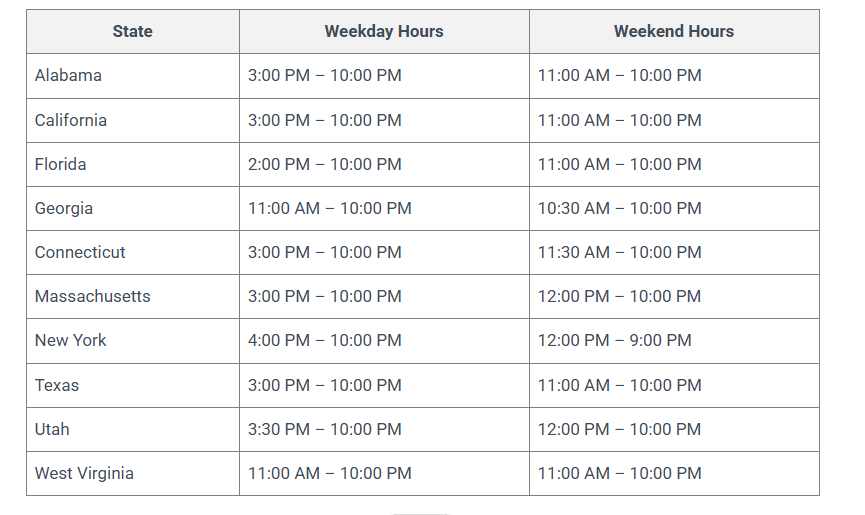
Task: Select Connecticut's weekend hours 11:30 AM cell
Action: [x=620, y=252]
